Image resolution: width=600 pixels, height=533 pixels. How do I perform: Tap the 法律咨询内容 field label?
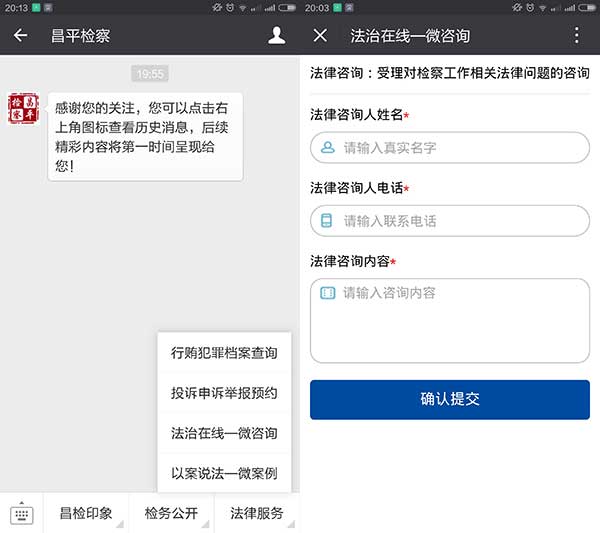pos(350,261)
